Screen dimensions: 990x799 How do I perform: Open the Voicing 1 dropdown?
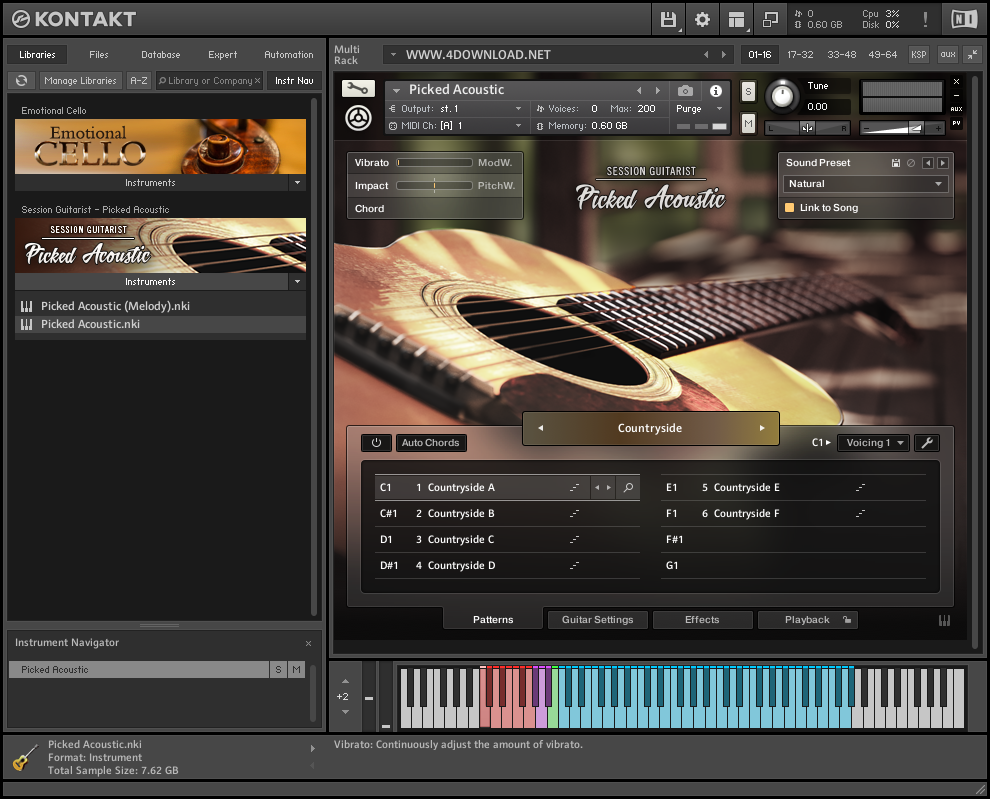[x=874, y=443]
